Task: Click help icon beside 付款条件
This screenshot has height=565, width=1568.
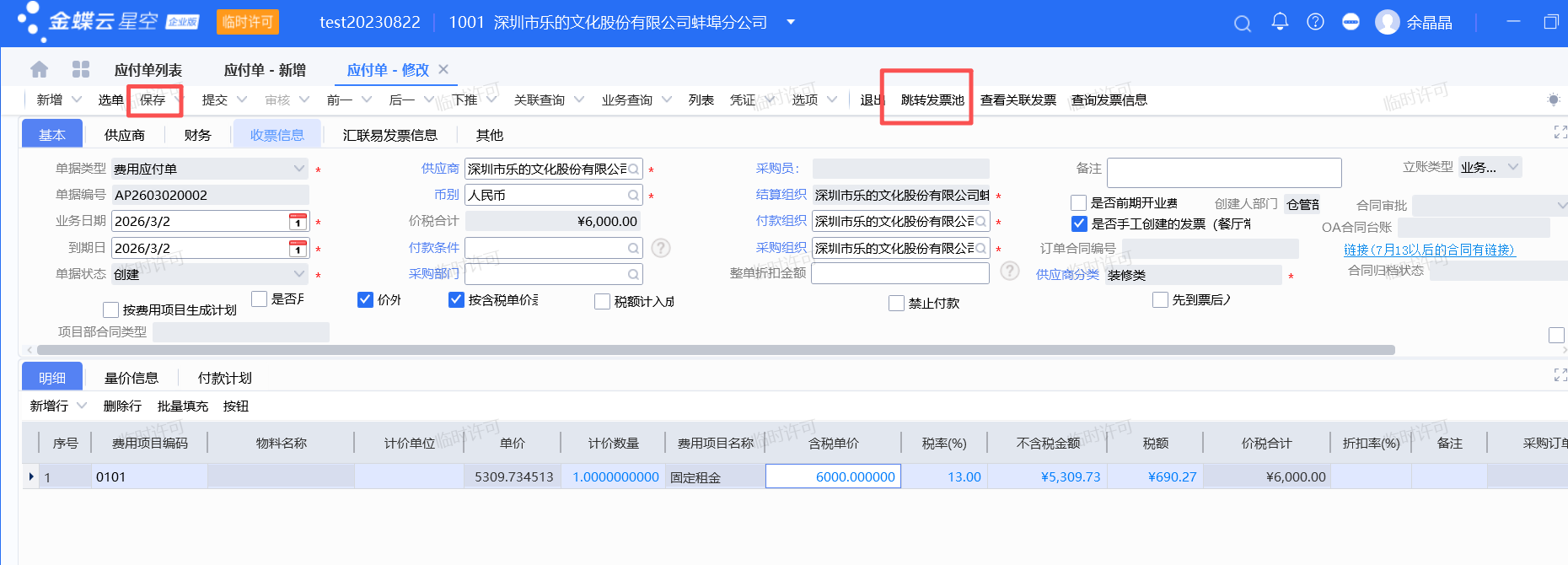Action: pyautogui.click(x=661, y=248)
